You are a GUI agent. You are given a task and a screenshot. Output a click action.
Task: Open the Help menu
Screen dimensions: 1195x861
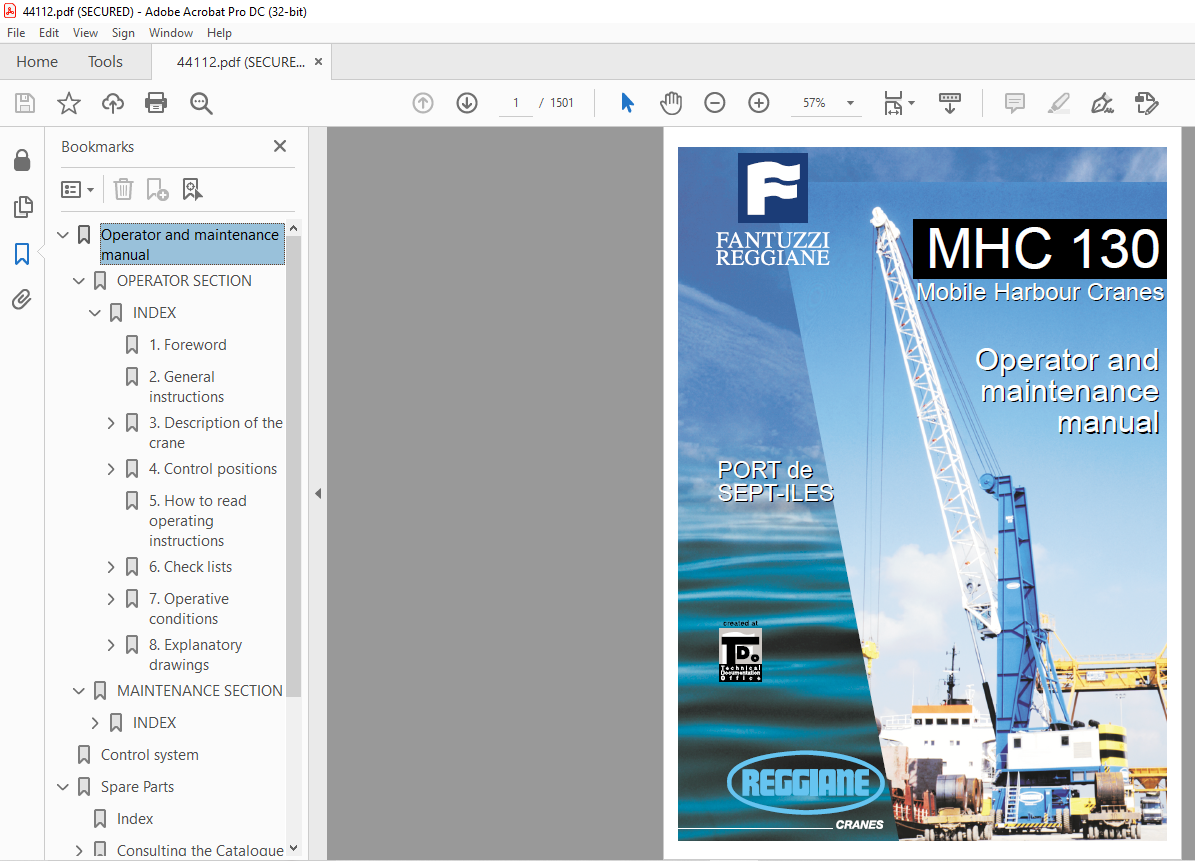[x=219, y=33]
